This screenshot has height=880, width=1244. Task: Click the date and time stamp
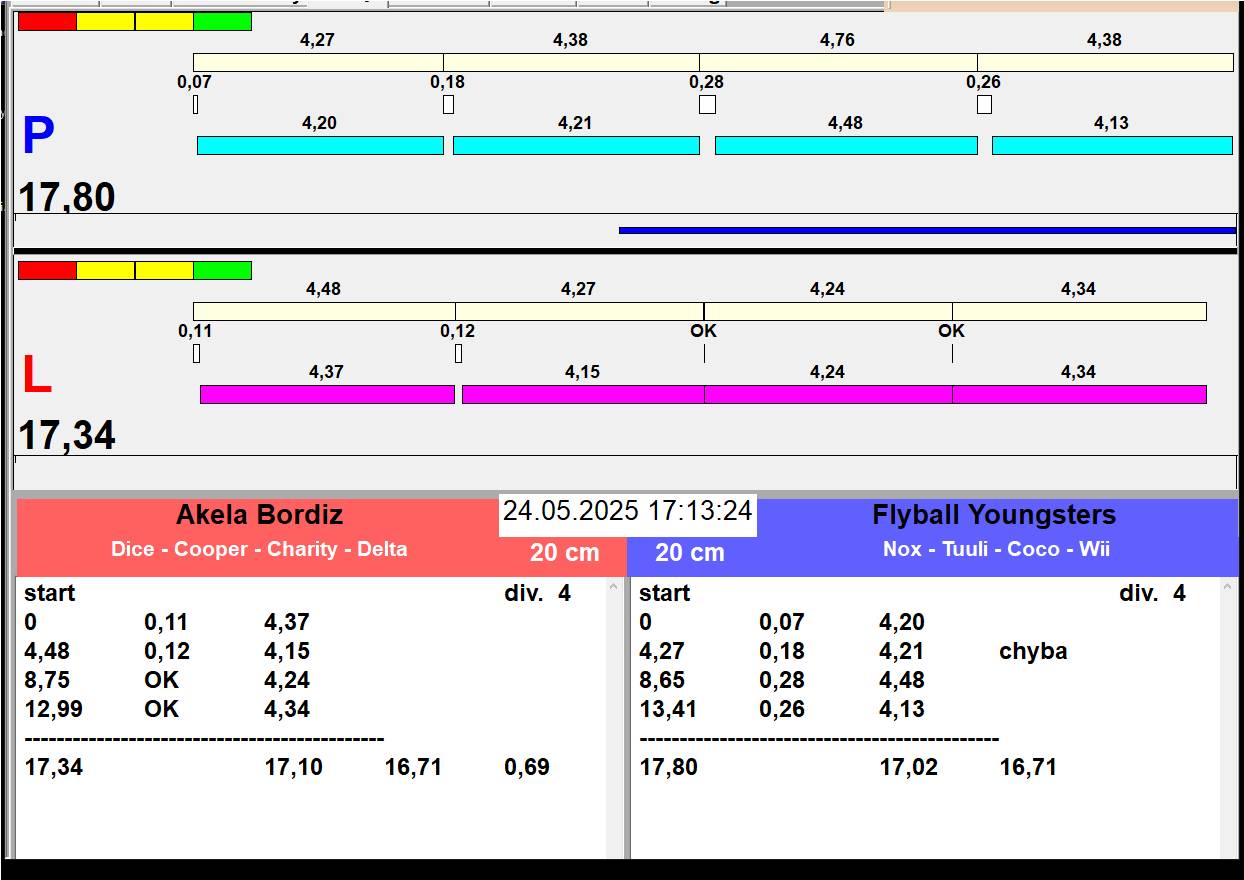tap(627, 511)
